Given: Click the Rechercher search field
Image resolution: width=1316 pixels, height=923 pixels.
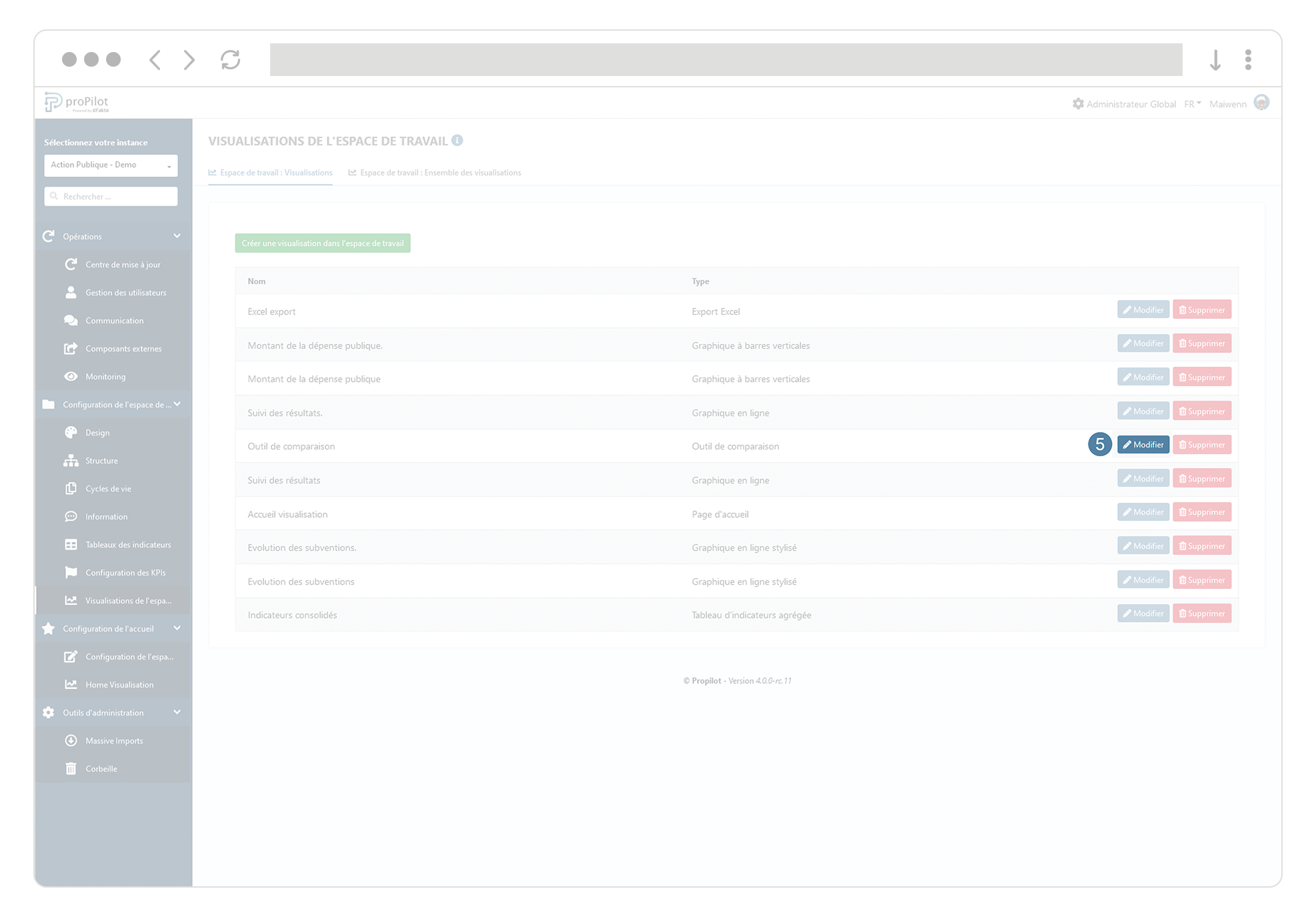Looking at the screenshot, I should (111, 196).
